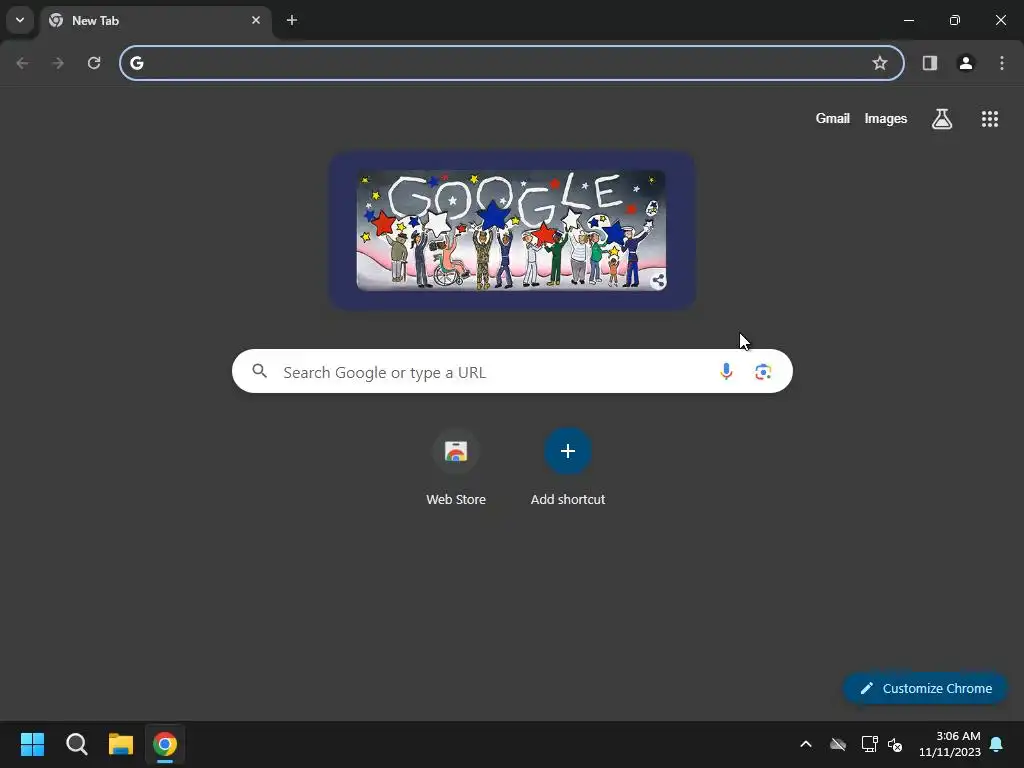Start voice search with microphone

click(726, 372)
